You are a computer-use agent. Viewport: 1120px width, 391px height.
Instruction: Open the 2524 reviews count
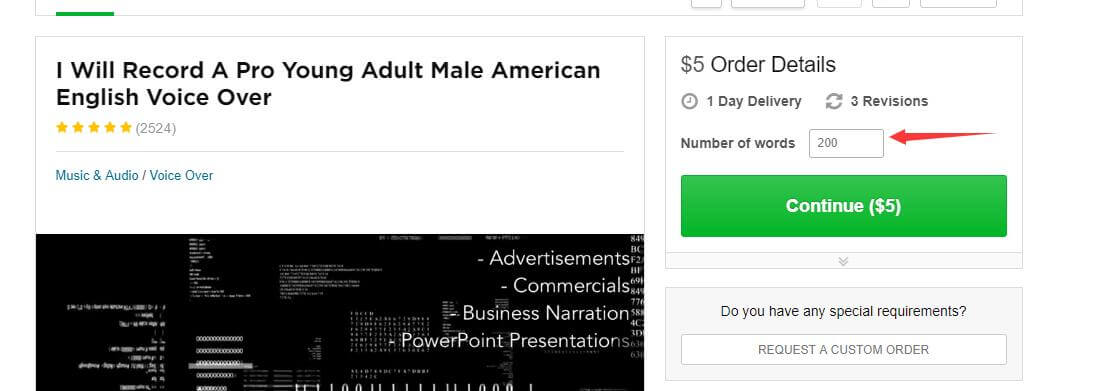click(x=156, y=129)
